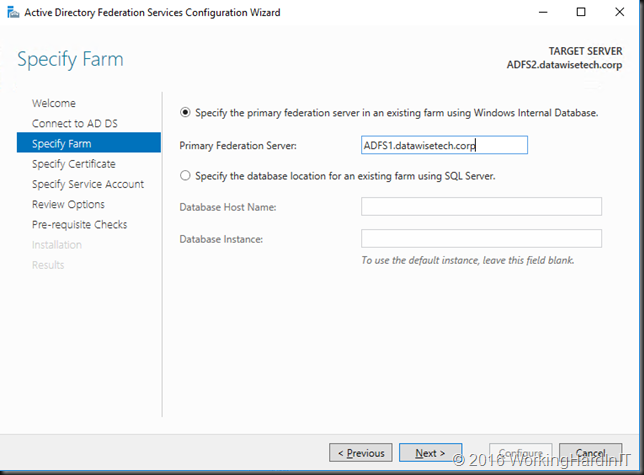
Task: Minimize the configuration wizard window
Action: pos(543,12)
